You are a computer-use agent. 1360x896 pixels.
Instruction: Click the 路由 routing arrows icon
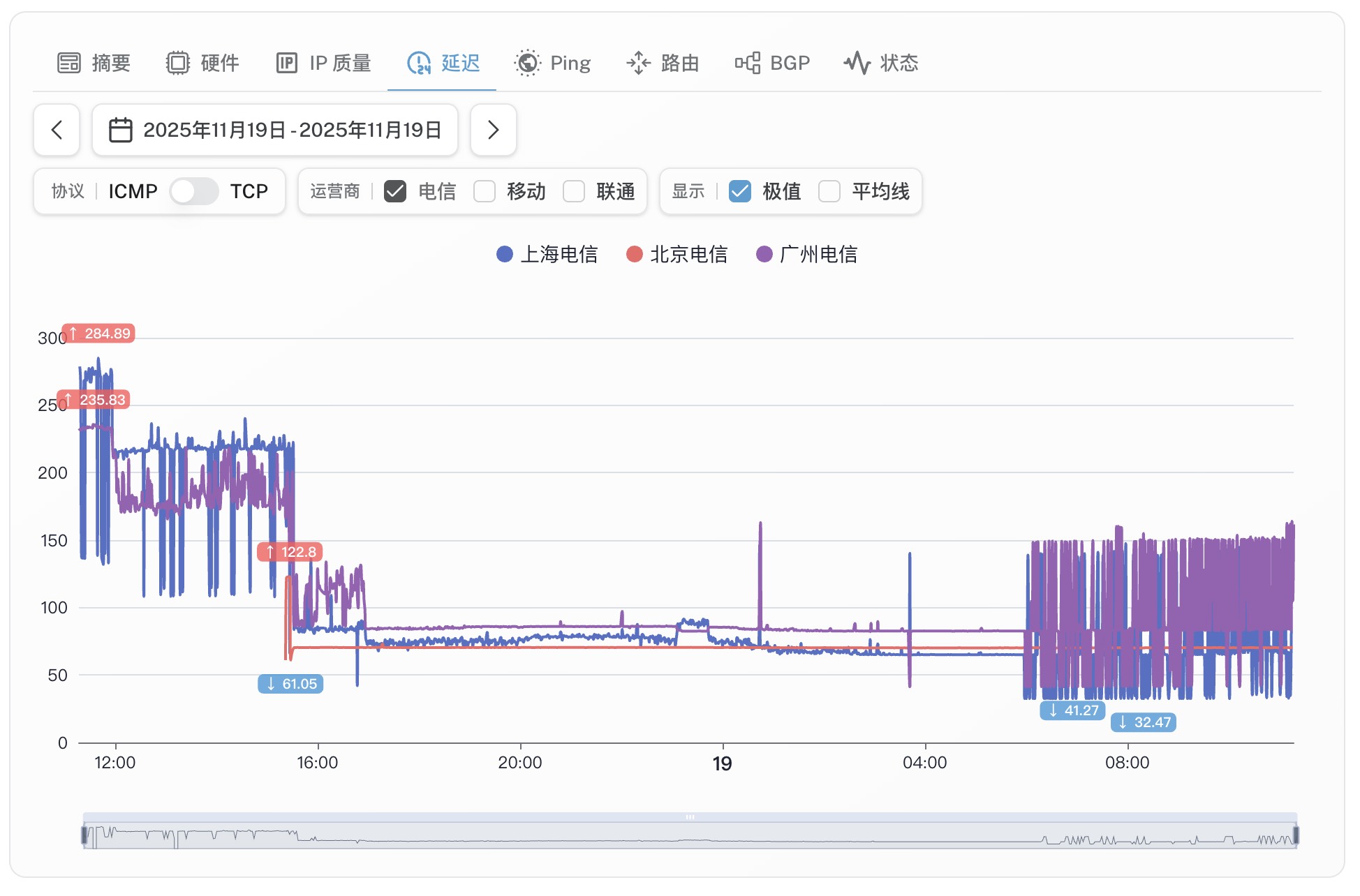point(638,64)
